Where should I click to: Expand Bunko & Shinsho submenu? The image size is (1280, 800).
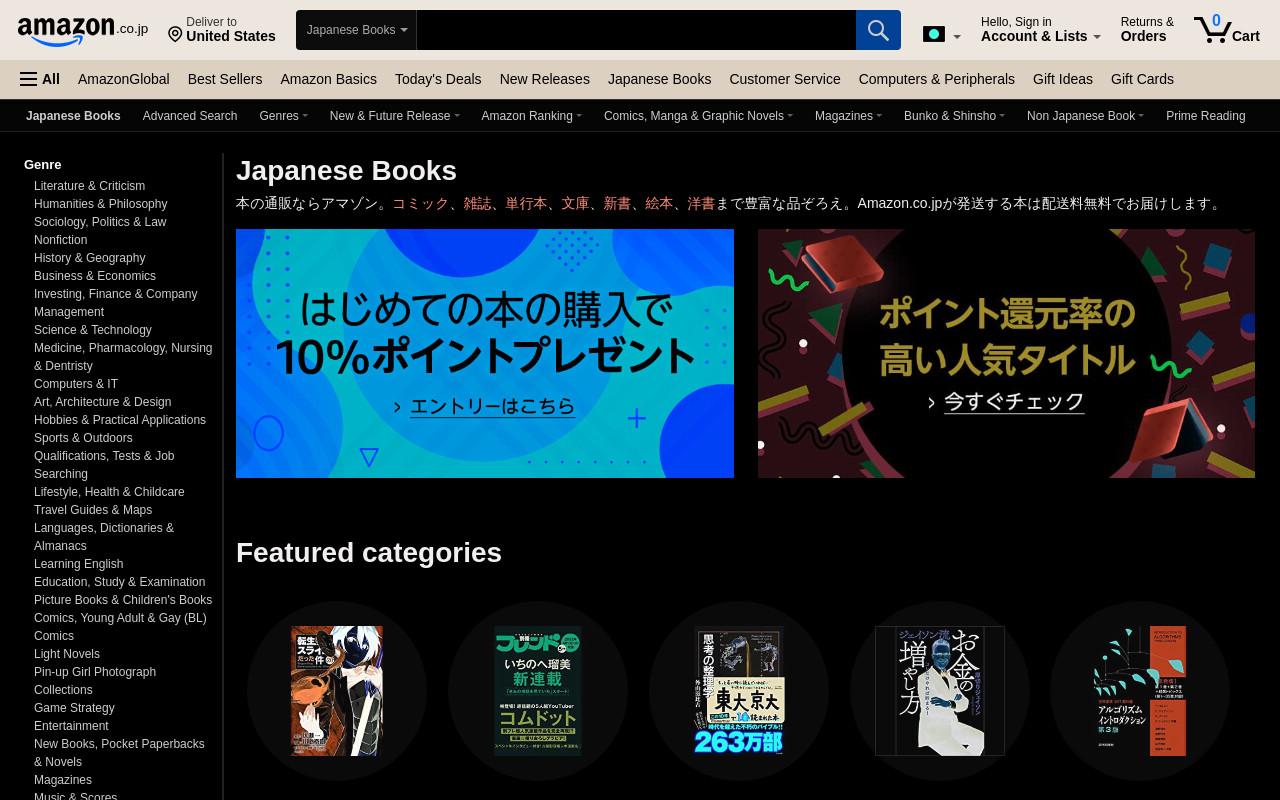pos(954,116)
